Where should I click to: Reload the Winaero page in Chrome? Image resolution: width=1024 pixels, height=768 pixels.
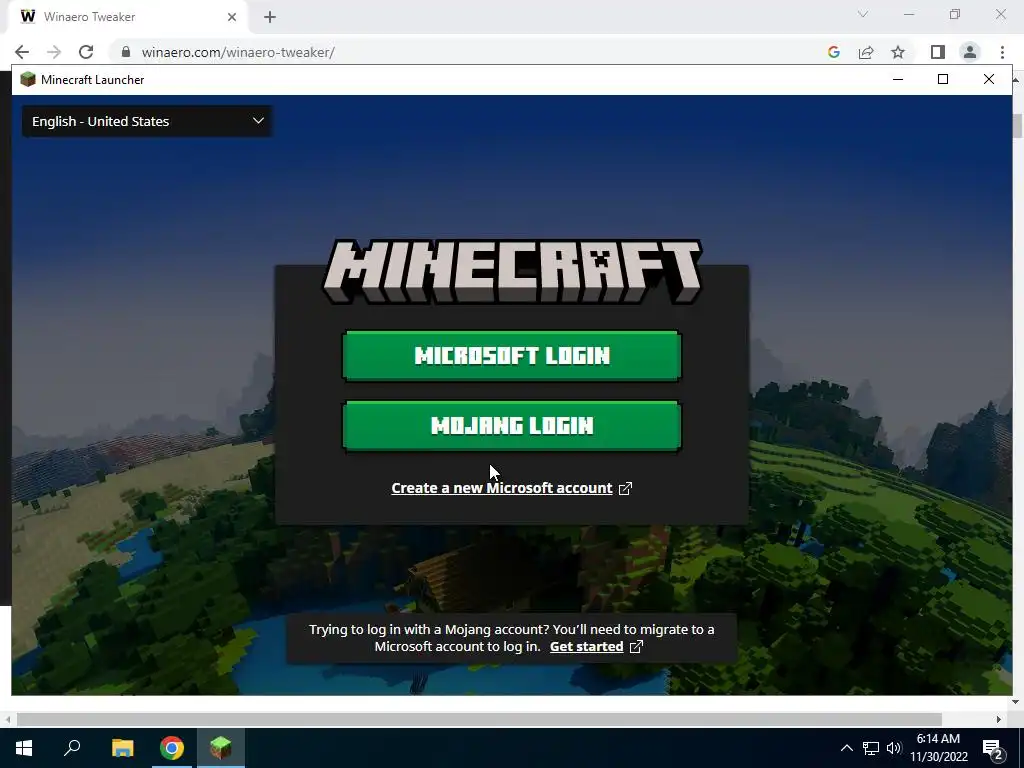(x=86, y=52)
